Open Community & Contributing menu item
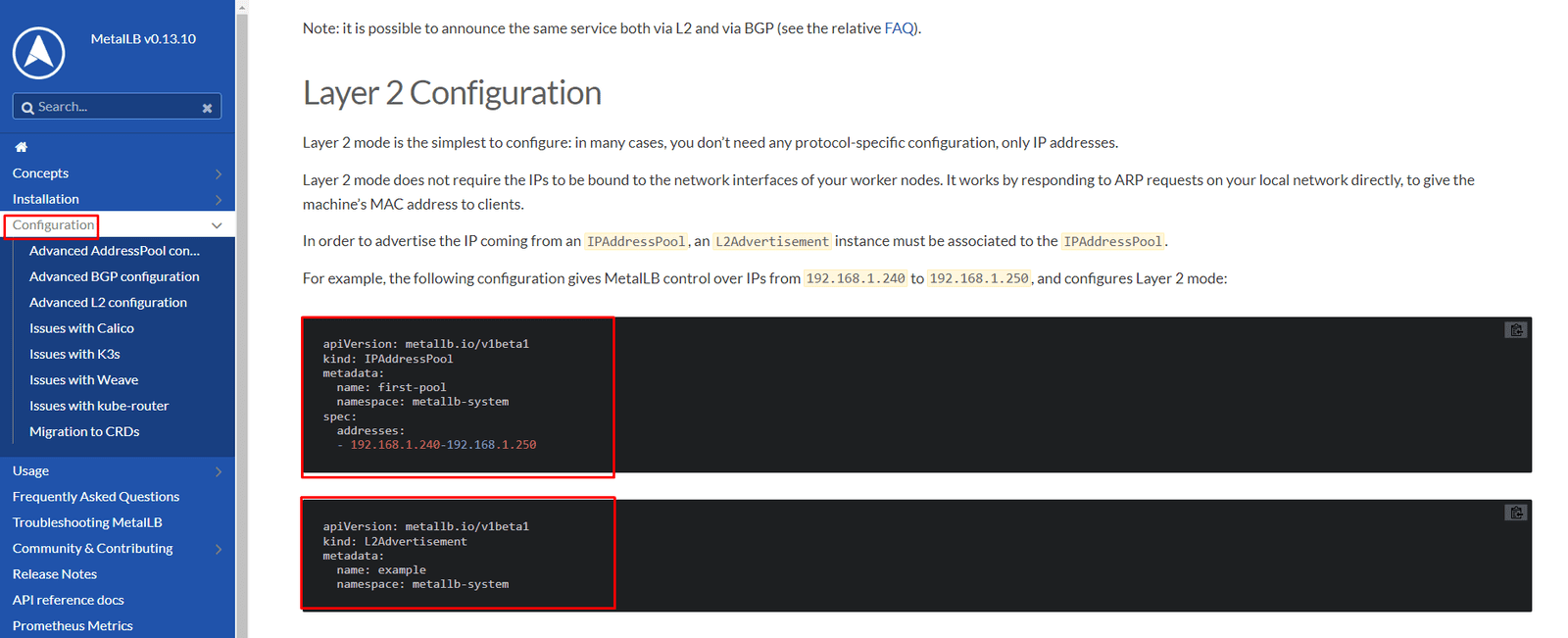The height and width of the screenshot is (638, 1568). [x=92, y=549]
